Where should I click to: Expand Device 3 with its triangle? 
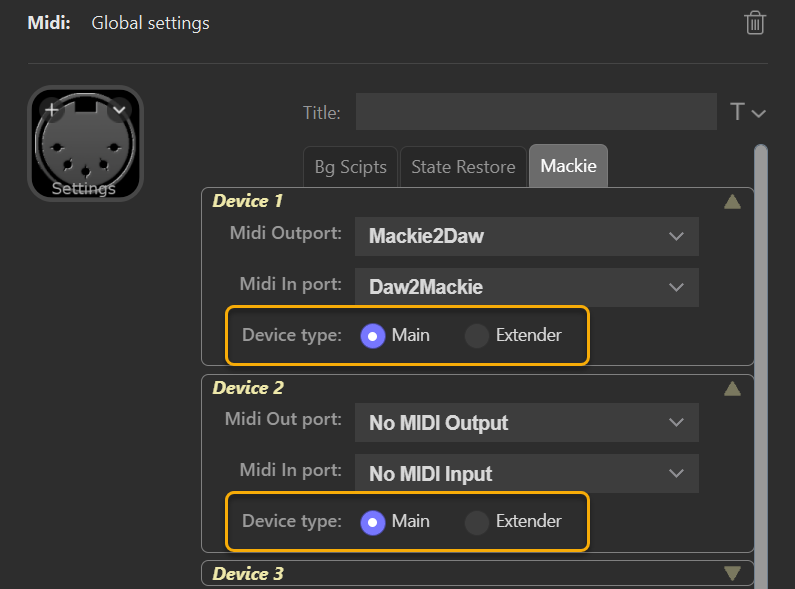click(x=732, y=574)
